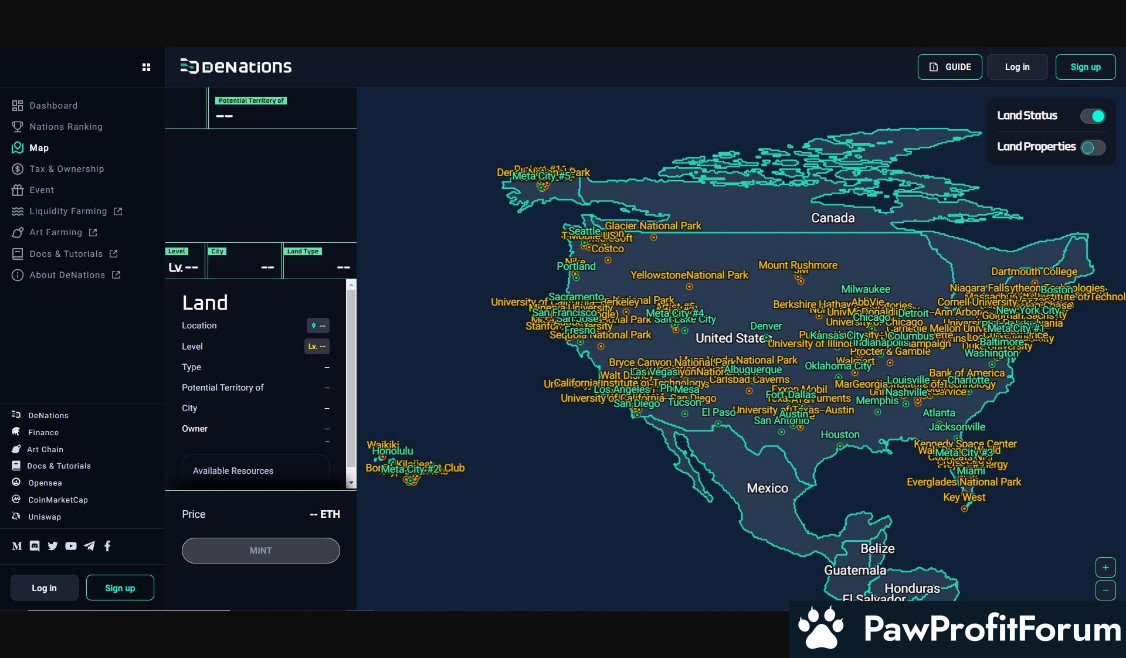Click Log in in top header

(1017, 67)
